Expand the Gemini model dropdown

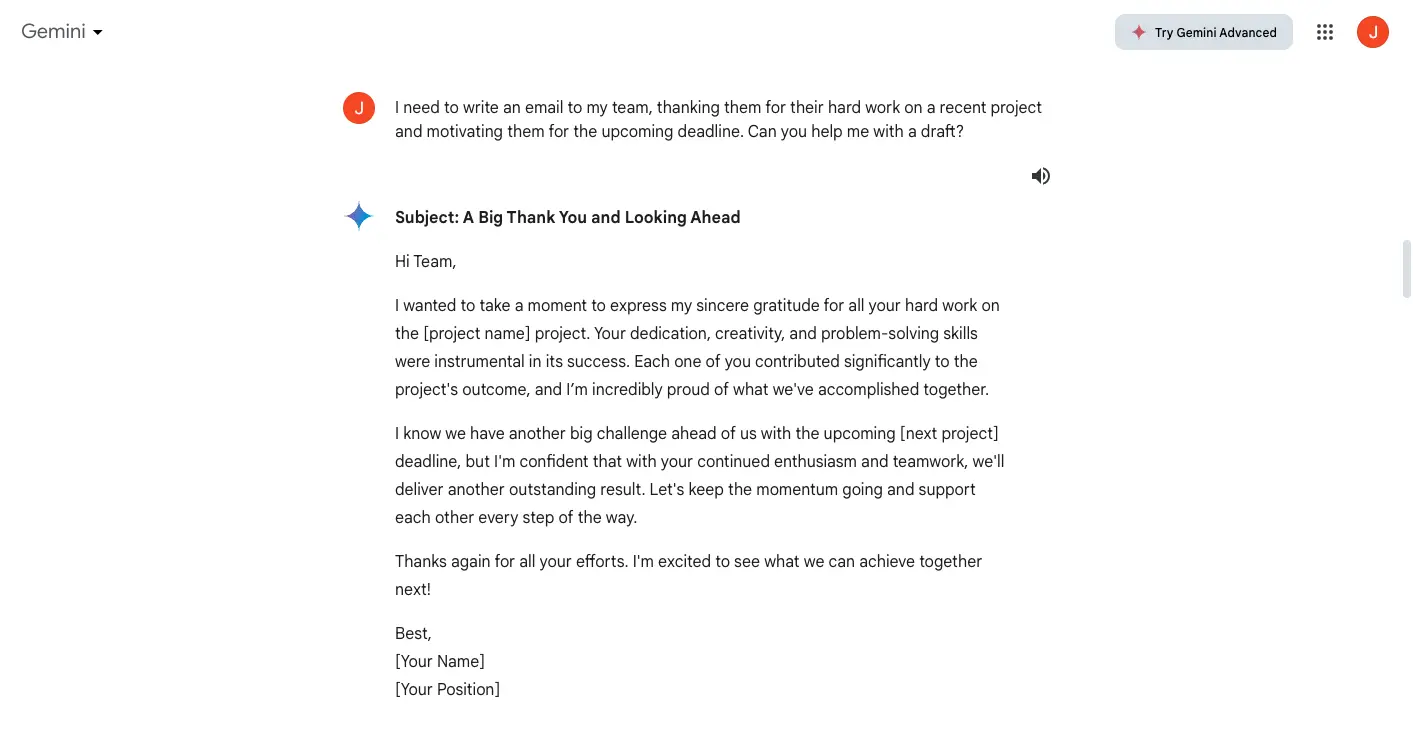[x=62, y=32]
